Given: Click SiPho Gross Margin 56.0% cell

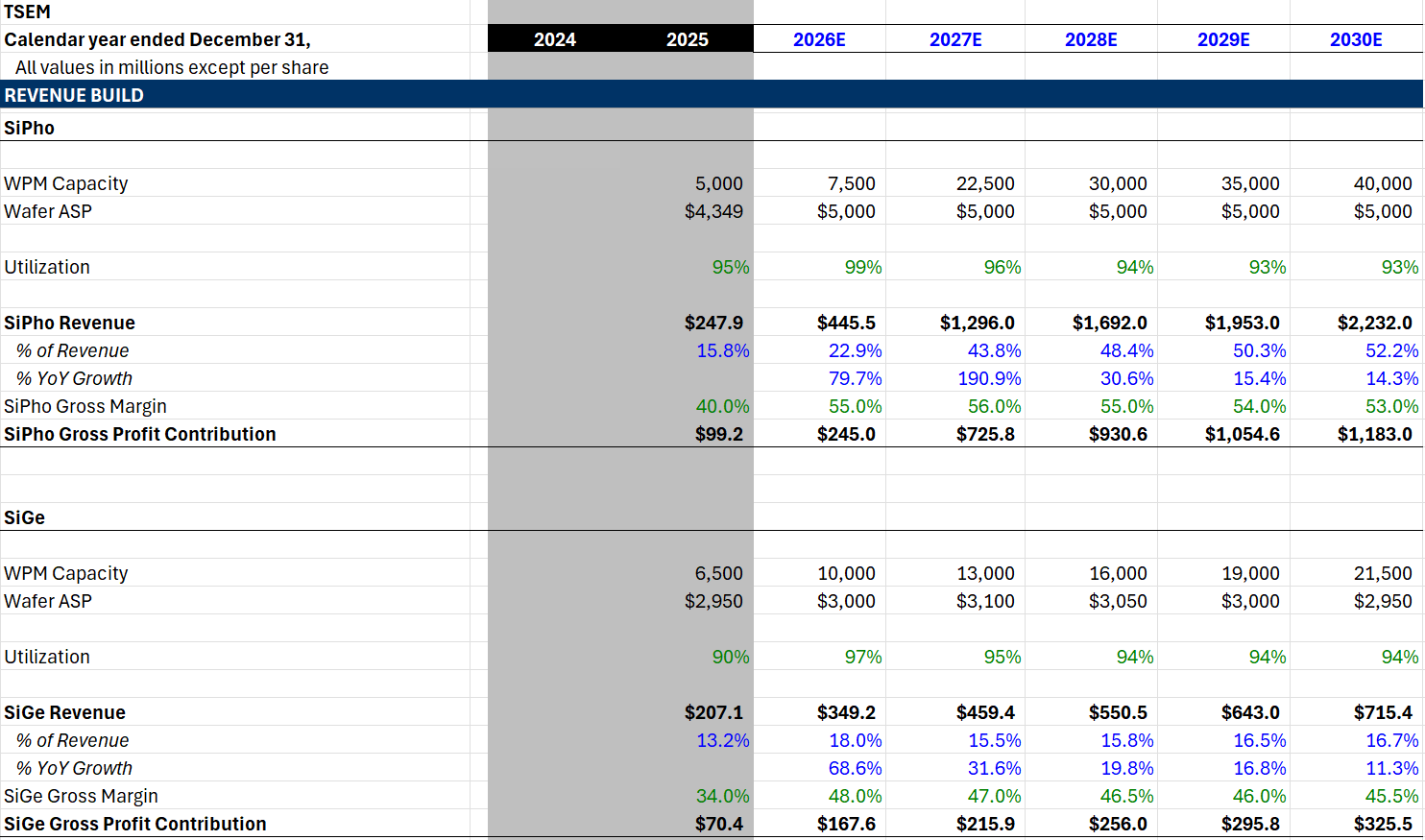Looking at the screenshot, I should [954, 406].
